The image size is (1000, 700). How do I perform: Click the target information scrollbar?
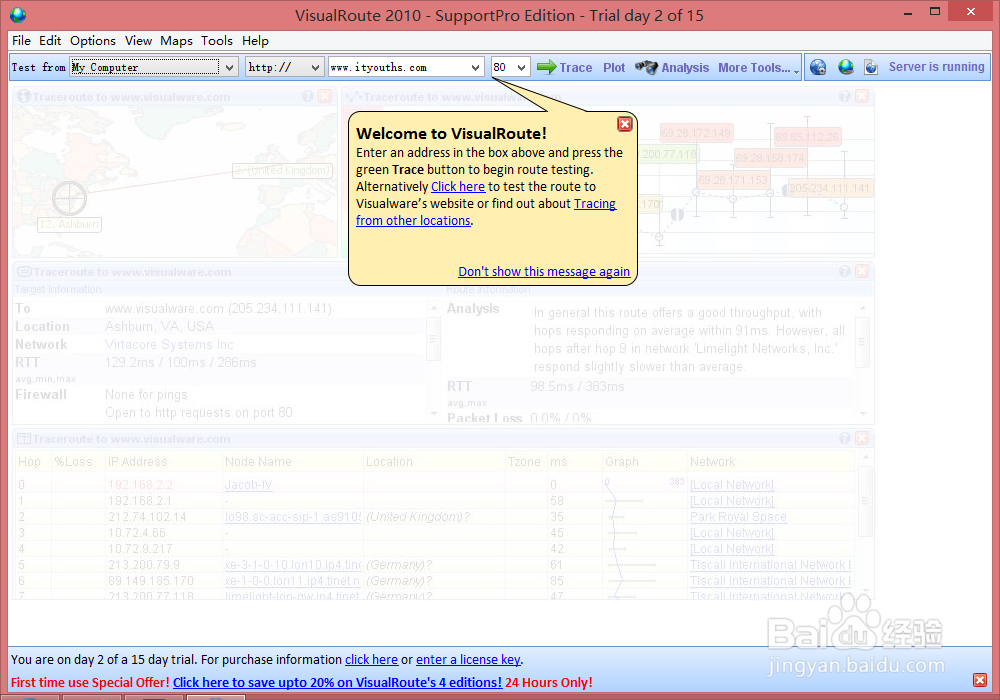tap(434, 360)
